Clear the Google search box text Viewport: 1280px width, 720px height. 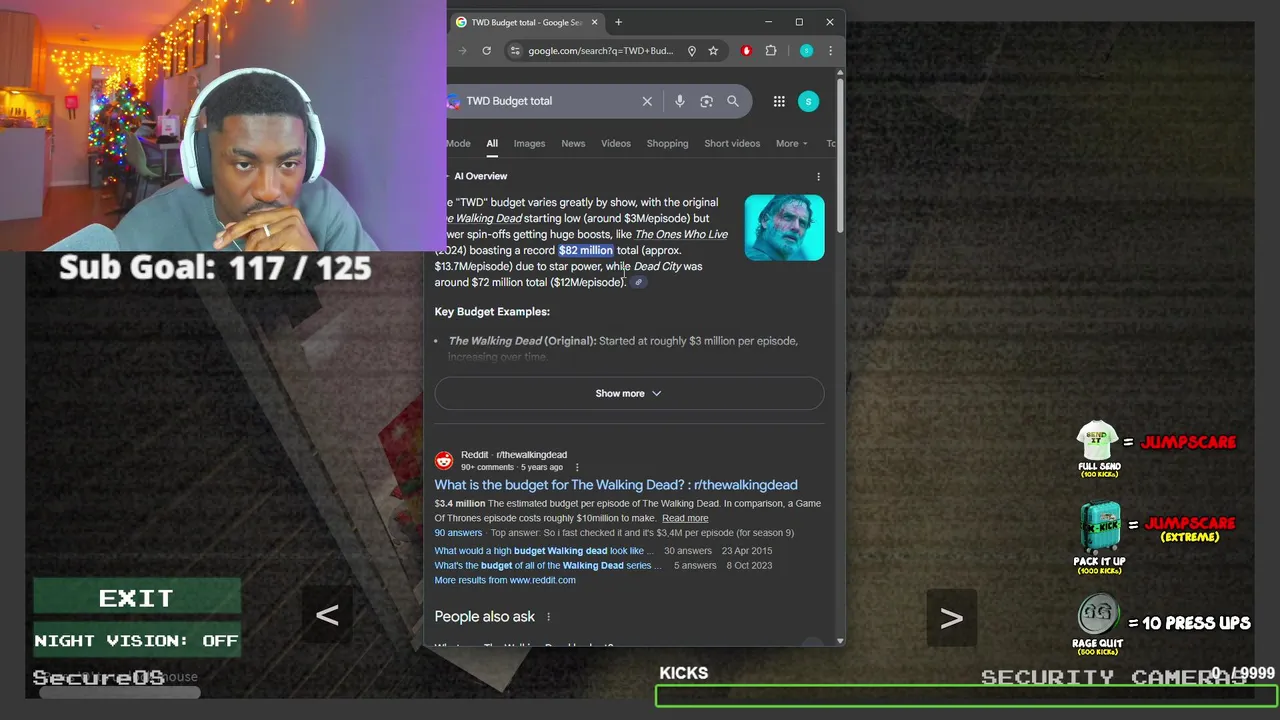tap(647, 101)
